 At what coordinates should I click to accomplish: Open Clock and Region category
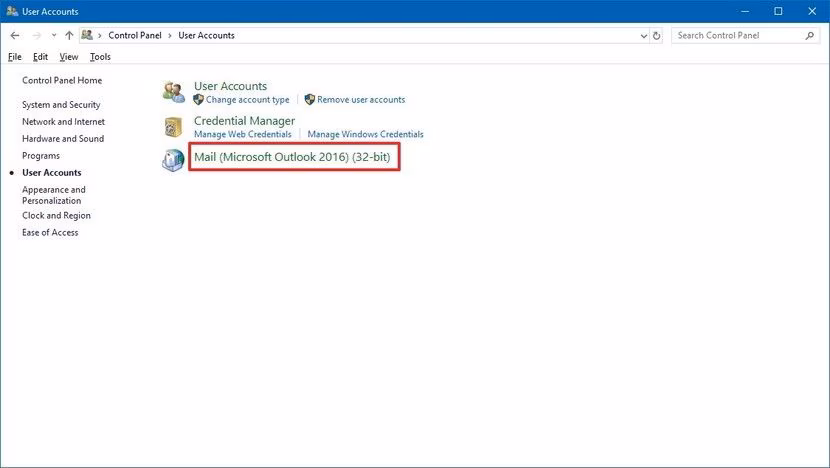tap(56, 215)
